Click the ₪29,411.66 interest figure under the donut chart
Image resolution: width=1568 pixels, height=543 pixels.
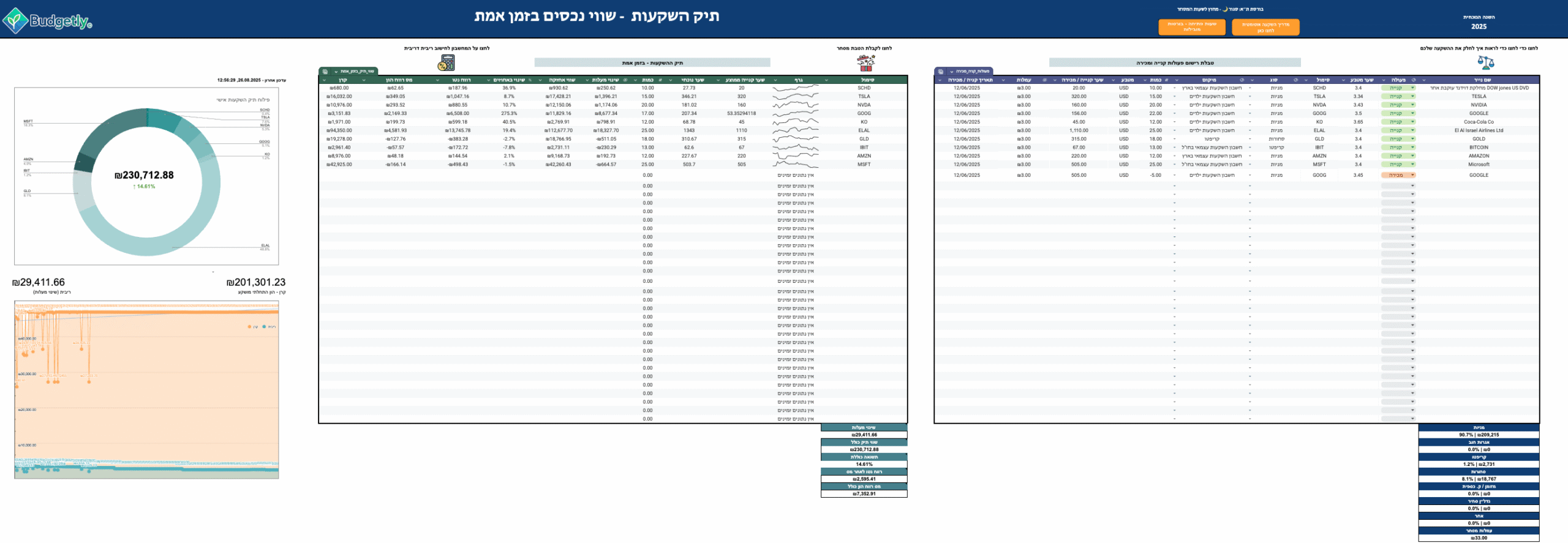tap(38, 283)
